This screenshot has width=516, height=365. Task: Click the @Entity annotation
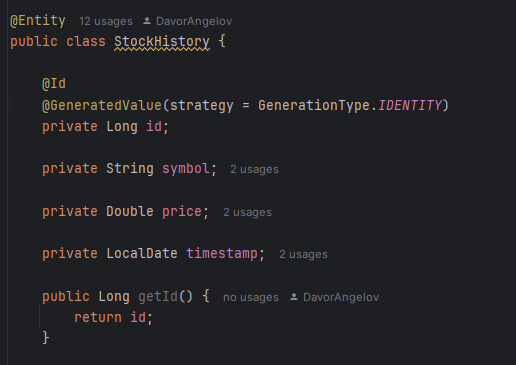tap(38, 21)
